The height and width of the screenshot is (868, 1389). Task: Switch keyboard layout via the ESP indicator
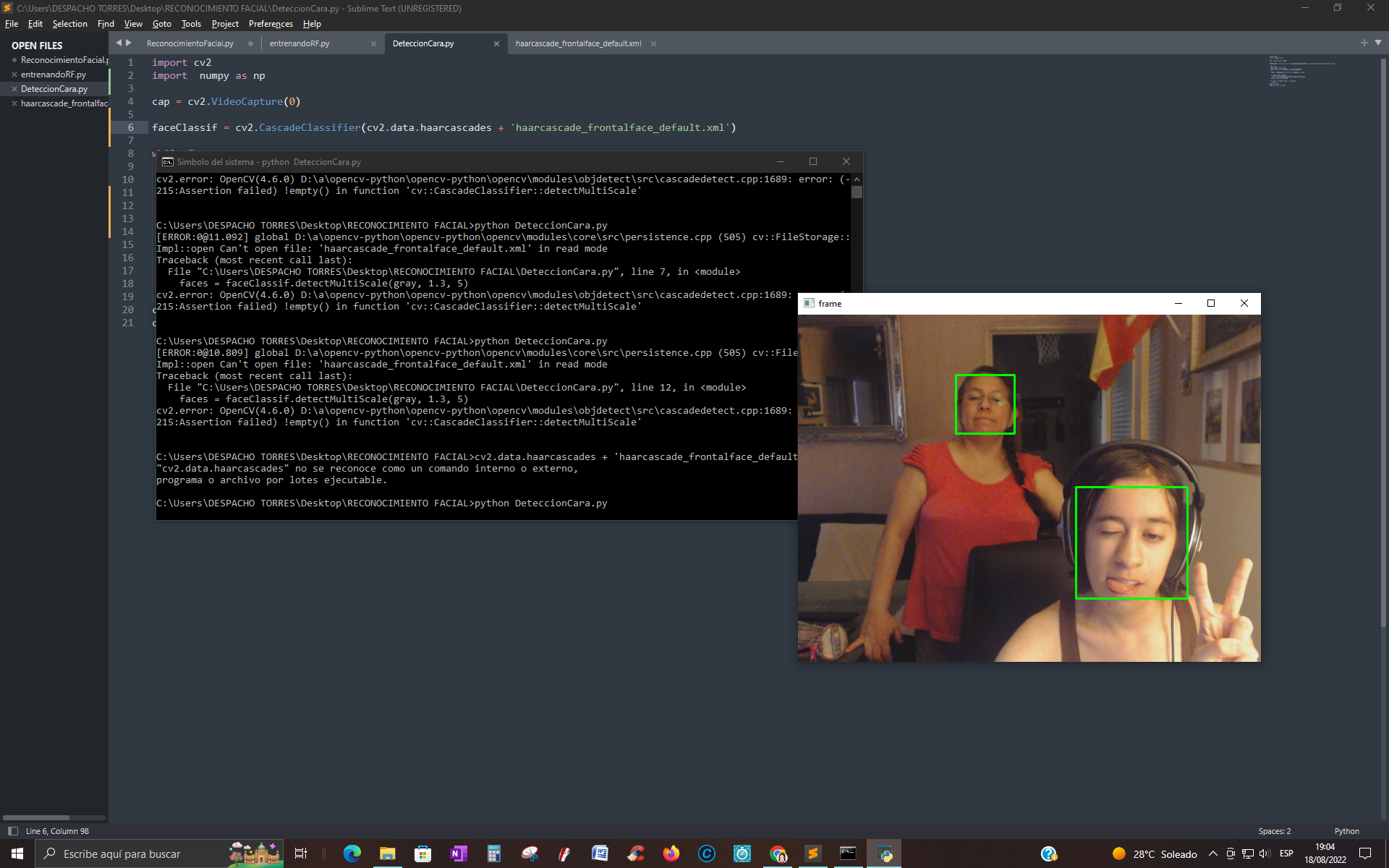tap(1287, 854)
